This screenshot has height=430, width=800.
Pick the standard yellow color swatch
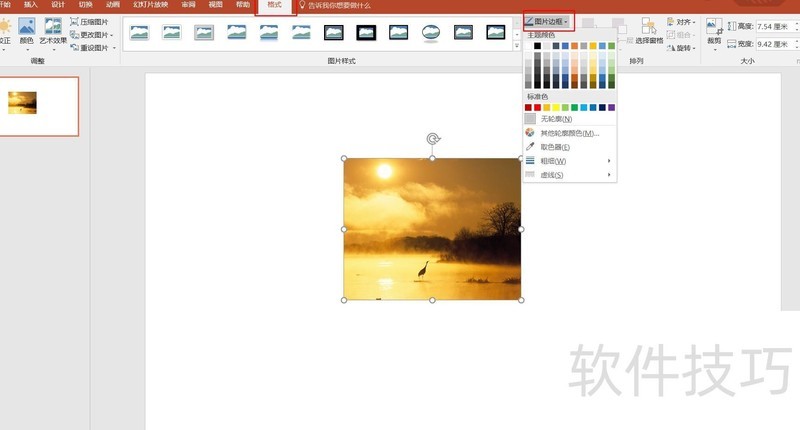(556, 108)
